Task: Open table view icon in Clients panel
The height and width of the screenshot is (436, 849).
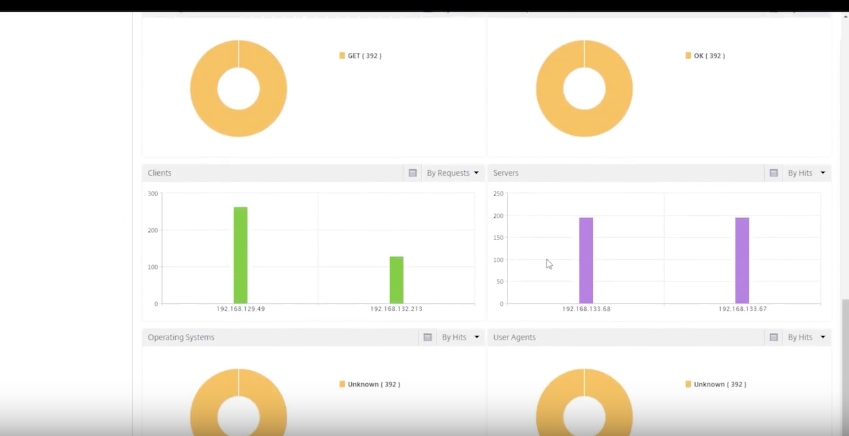Action: 413,173
